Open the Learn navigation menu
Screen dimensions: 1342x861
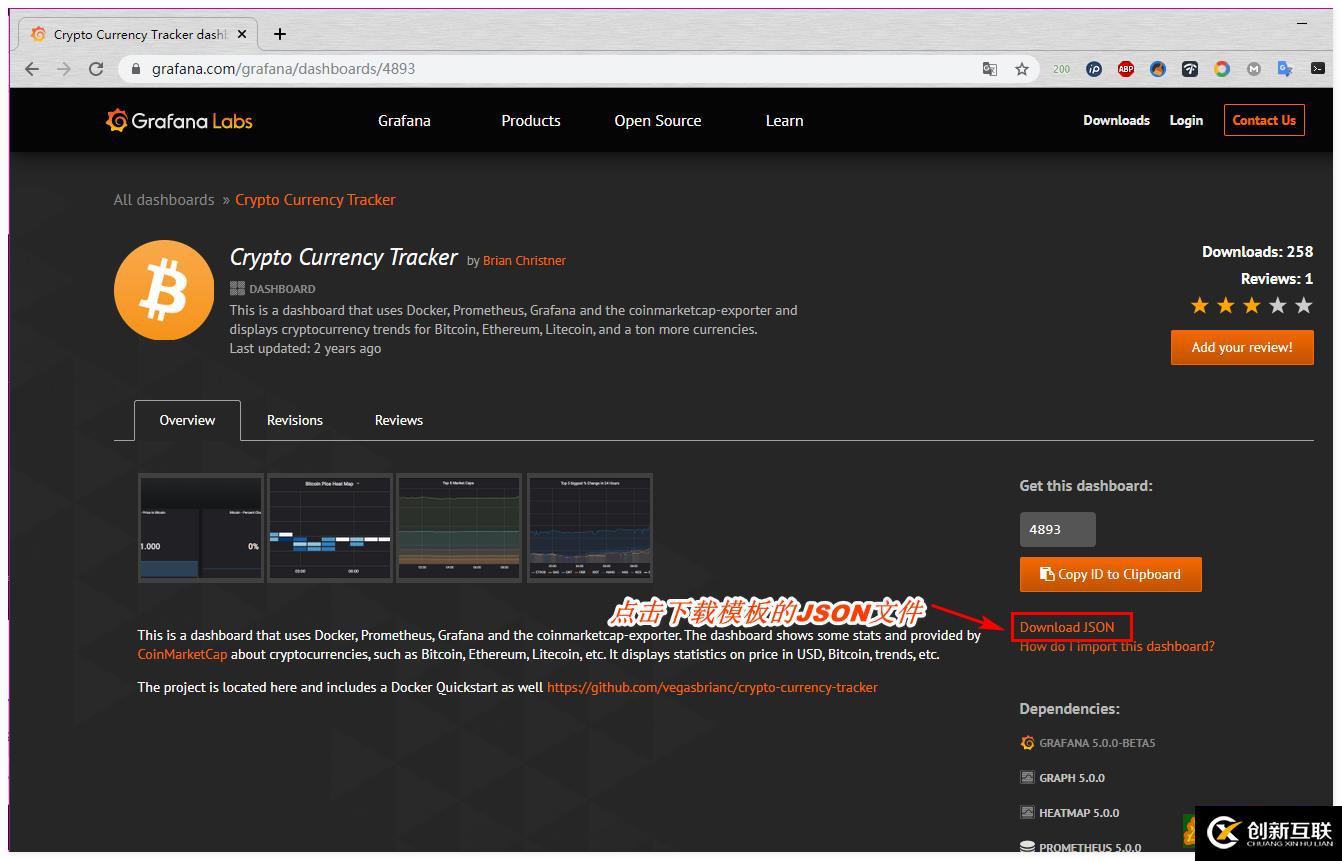[785, 121]
